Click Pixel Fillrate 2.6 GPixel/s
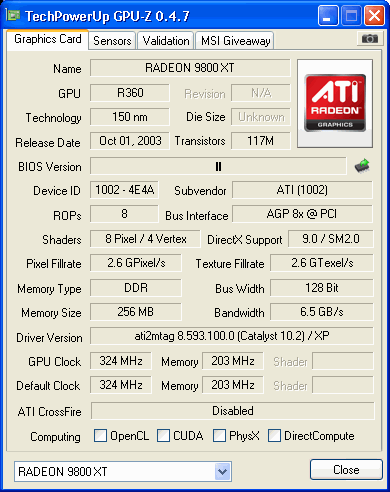The image size is (390, 492). coord(136,263)
